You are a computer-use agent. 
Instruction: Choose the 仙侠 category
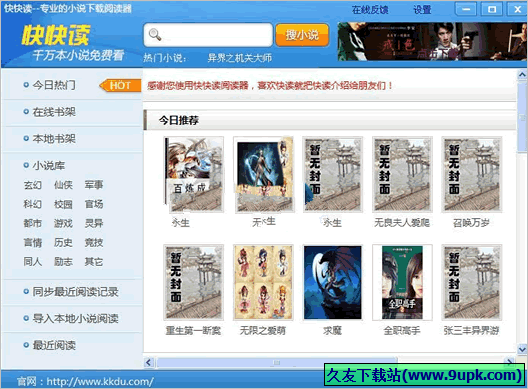pyautogui.click(x=63, y=185)
